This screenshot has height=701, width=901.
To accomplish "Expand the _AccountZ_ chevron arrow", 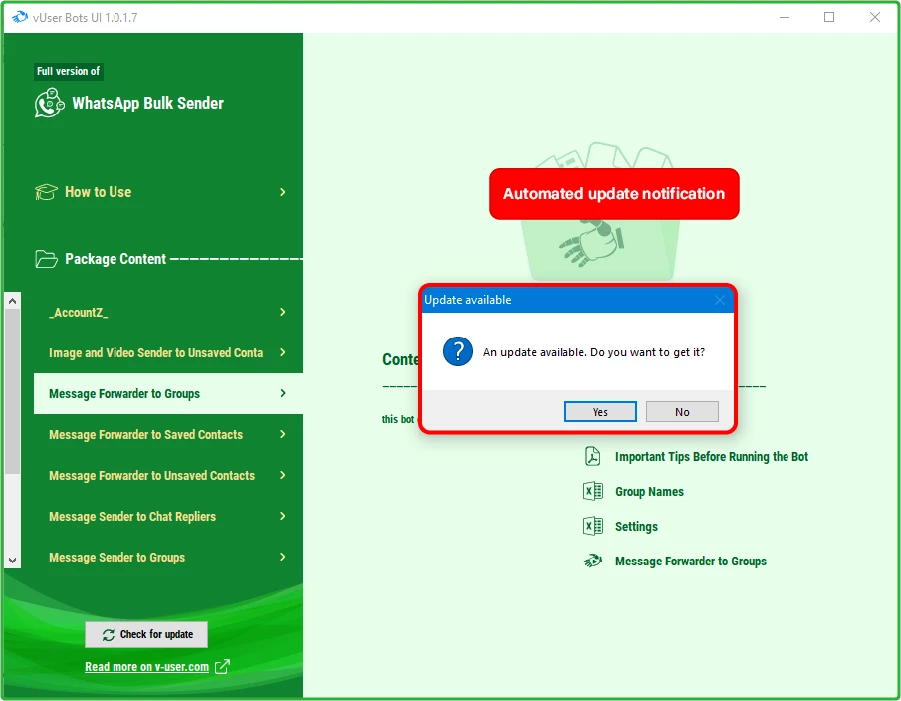I will click(x=283, y=312).
